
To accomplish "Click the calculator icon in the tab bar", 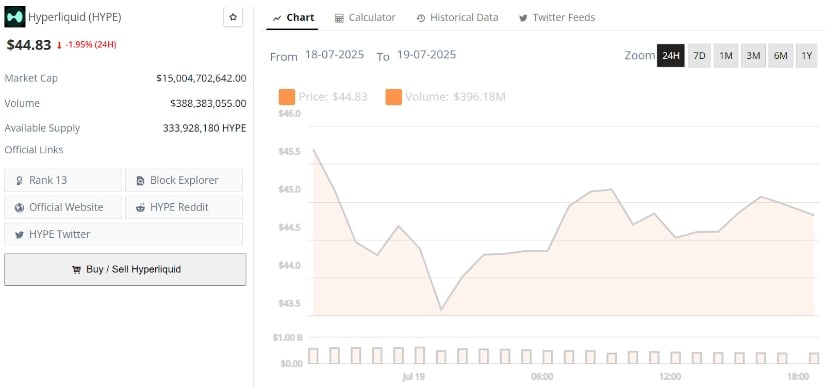I will coord(339,18).
